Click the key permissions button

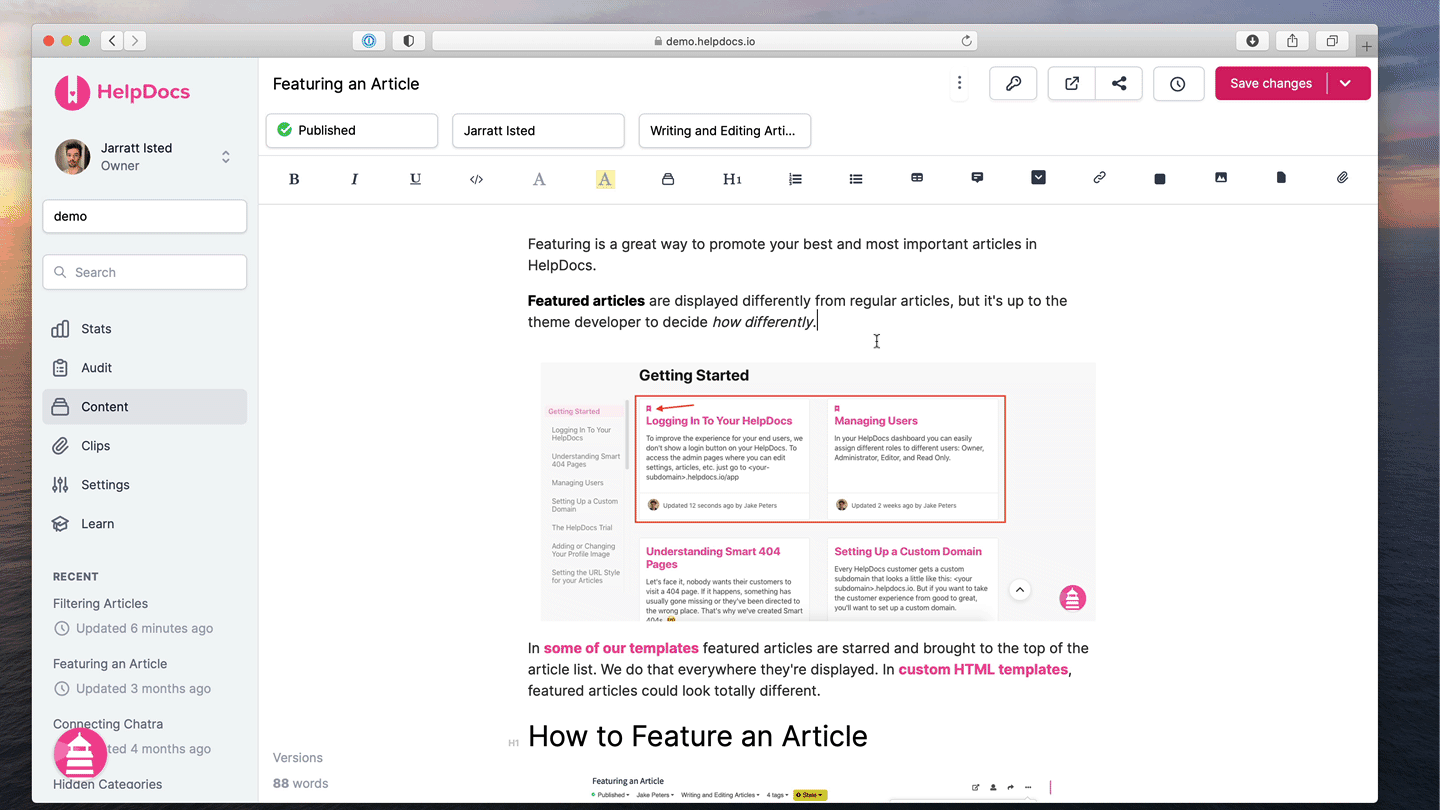click(x=1013, y=84)
